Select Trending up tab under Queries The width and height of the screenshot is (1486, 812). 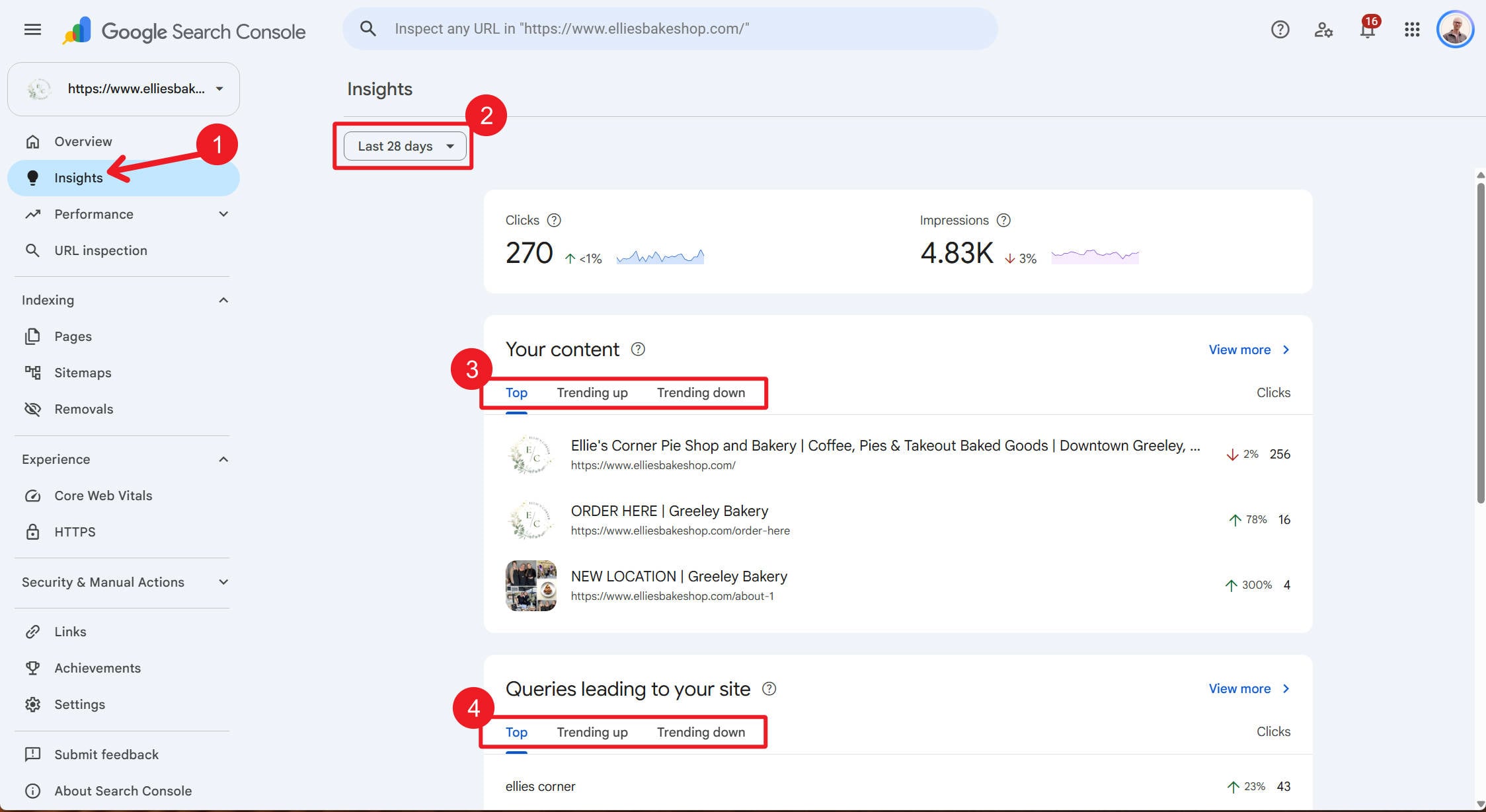click(592, 732)
